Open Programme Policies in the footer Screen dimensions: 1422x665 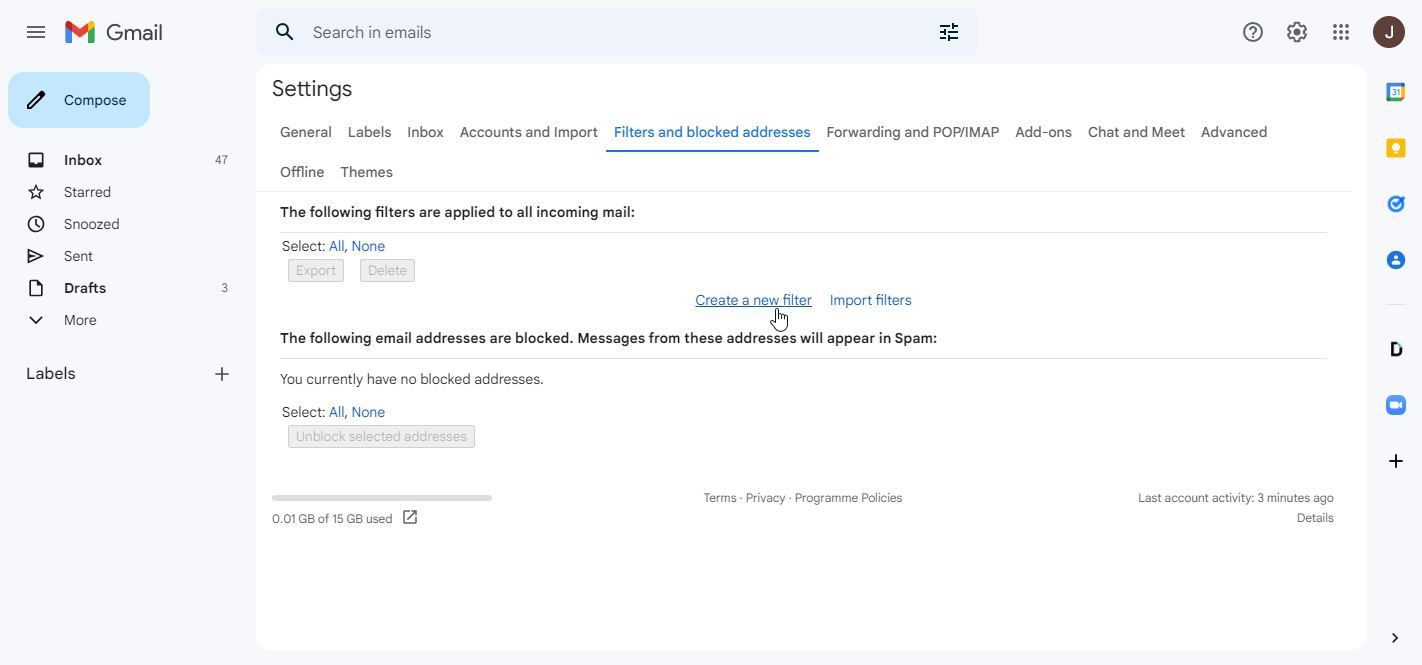click(847, 497)
